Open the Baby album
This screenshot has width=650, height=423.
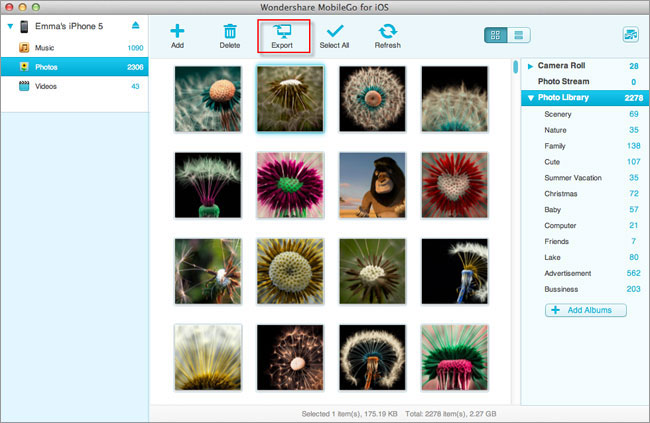585,209
